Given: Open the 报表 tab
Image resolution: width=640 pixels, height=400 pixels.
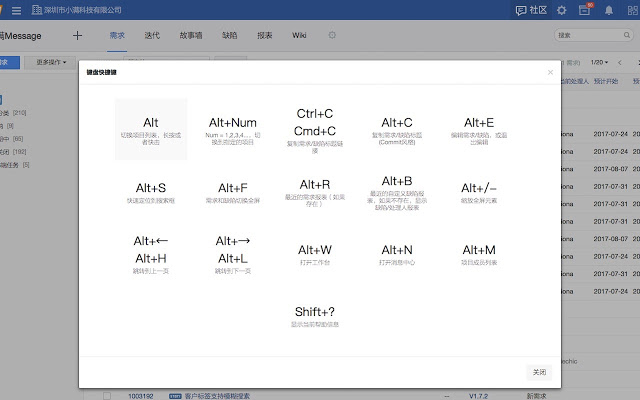Looking at the screenshot, I should pyautogui.click(x=265, y=35).
